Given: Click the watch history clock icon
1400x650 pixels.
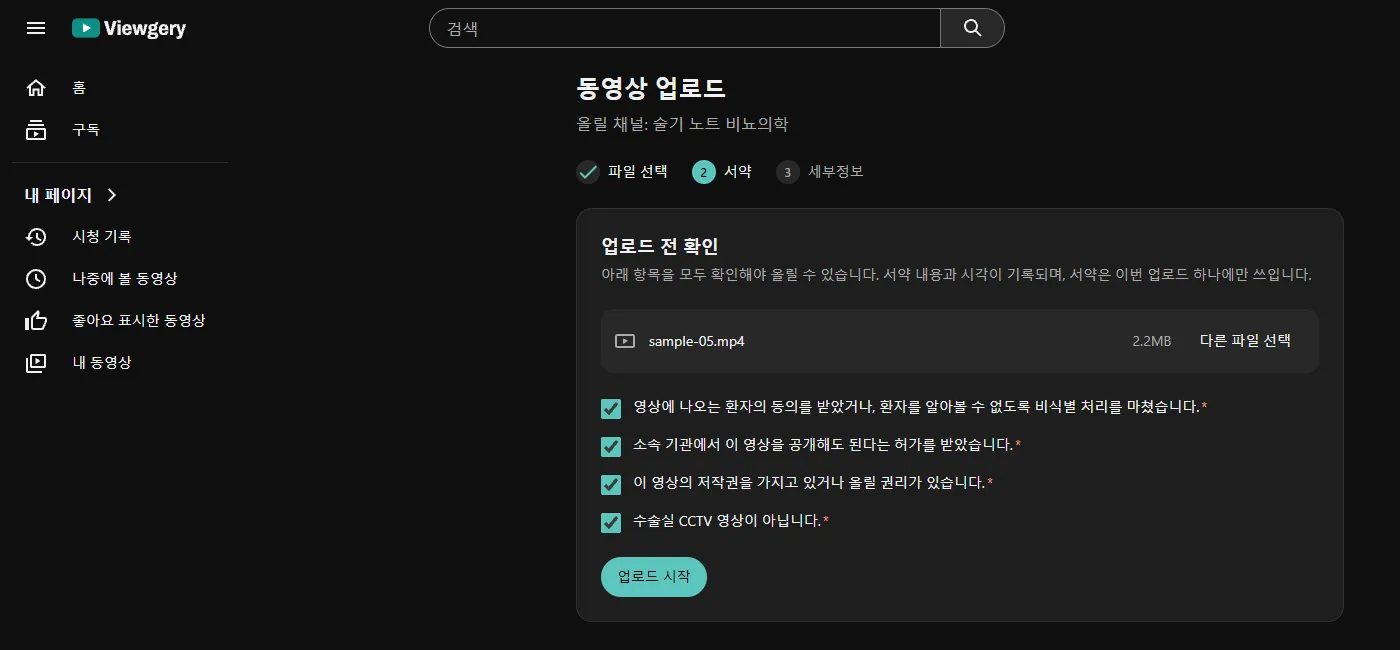Looking at the screenshot, I should click(x=36, y=237).
